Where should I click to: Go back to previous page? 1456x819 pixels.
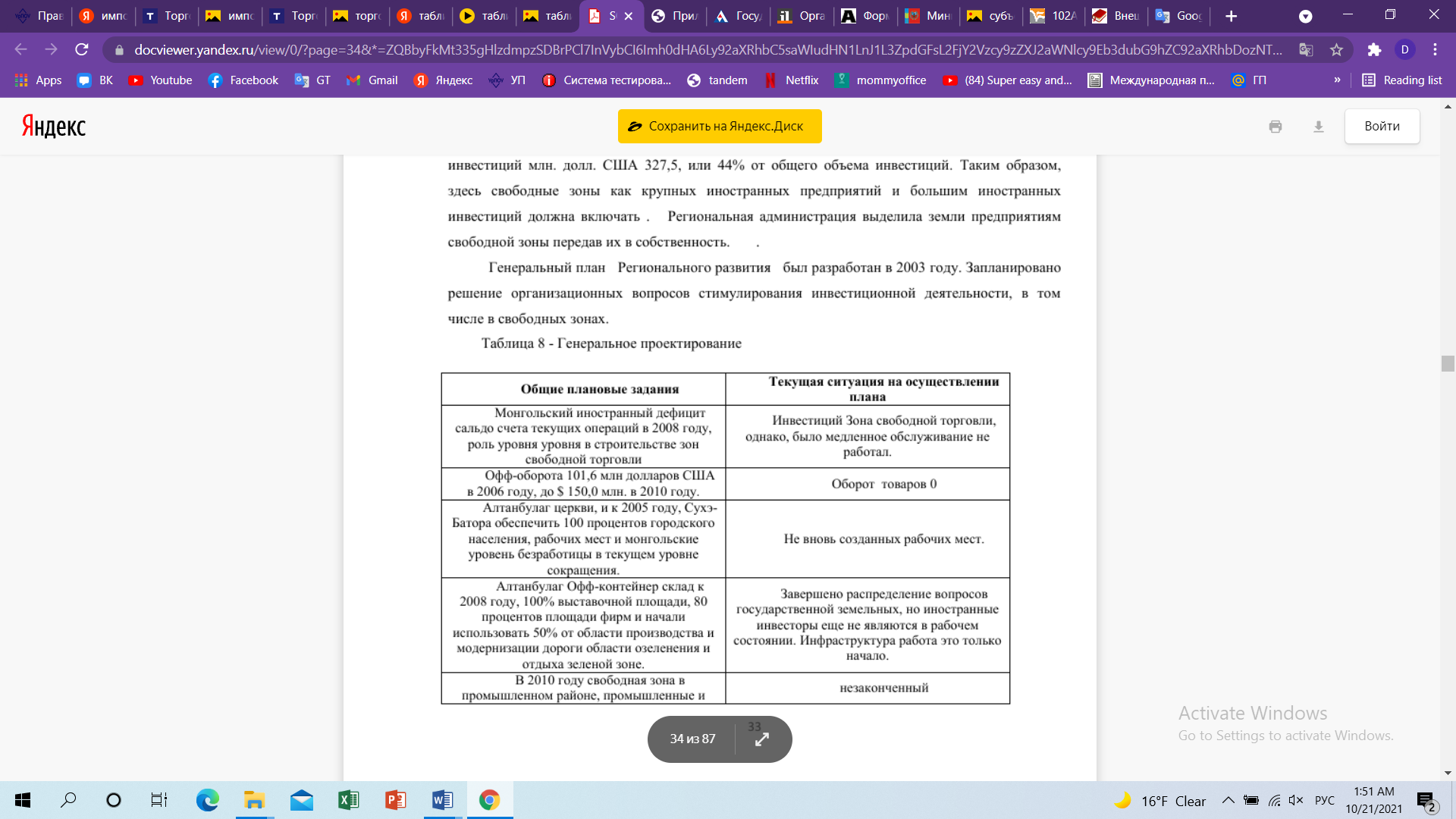[20, 50]
